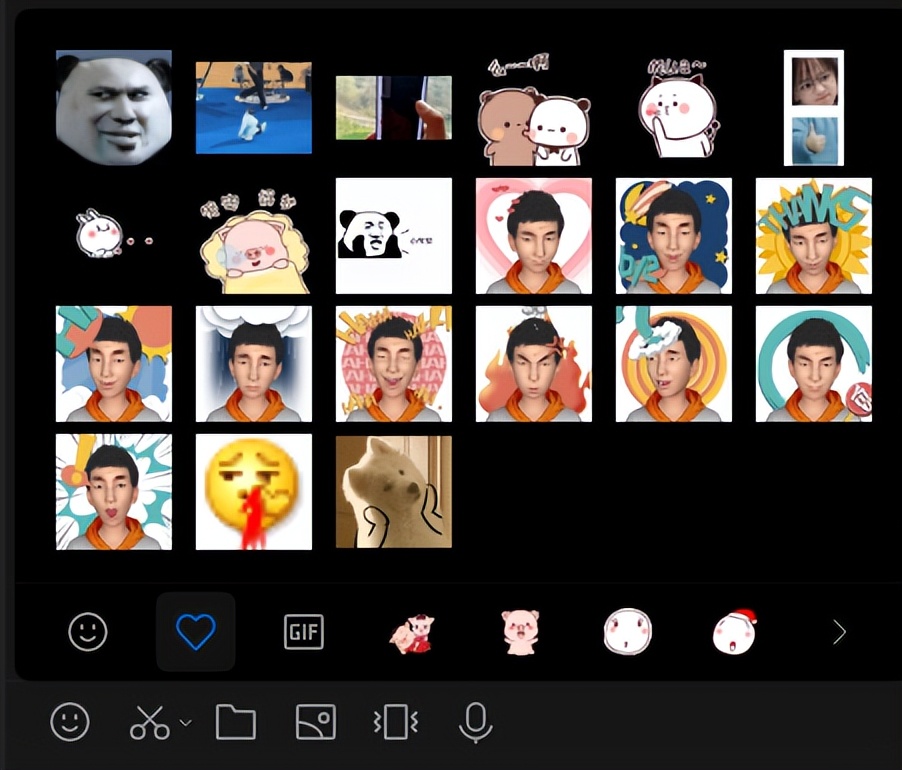
Task: Open the white blob face sticker pack
Action: pyautogui.click(x=627, y=631)
